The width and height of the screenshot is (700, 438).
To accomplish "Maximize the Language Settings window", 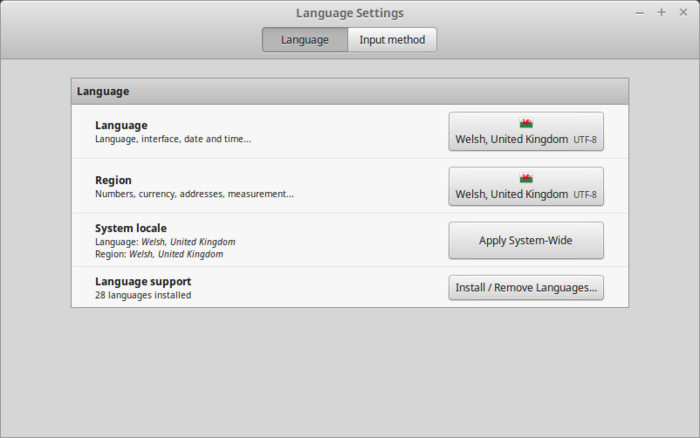I will point(661,12).
